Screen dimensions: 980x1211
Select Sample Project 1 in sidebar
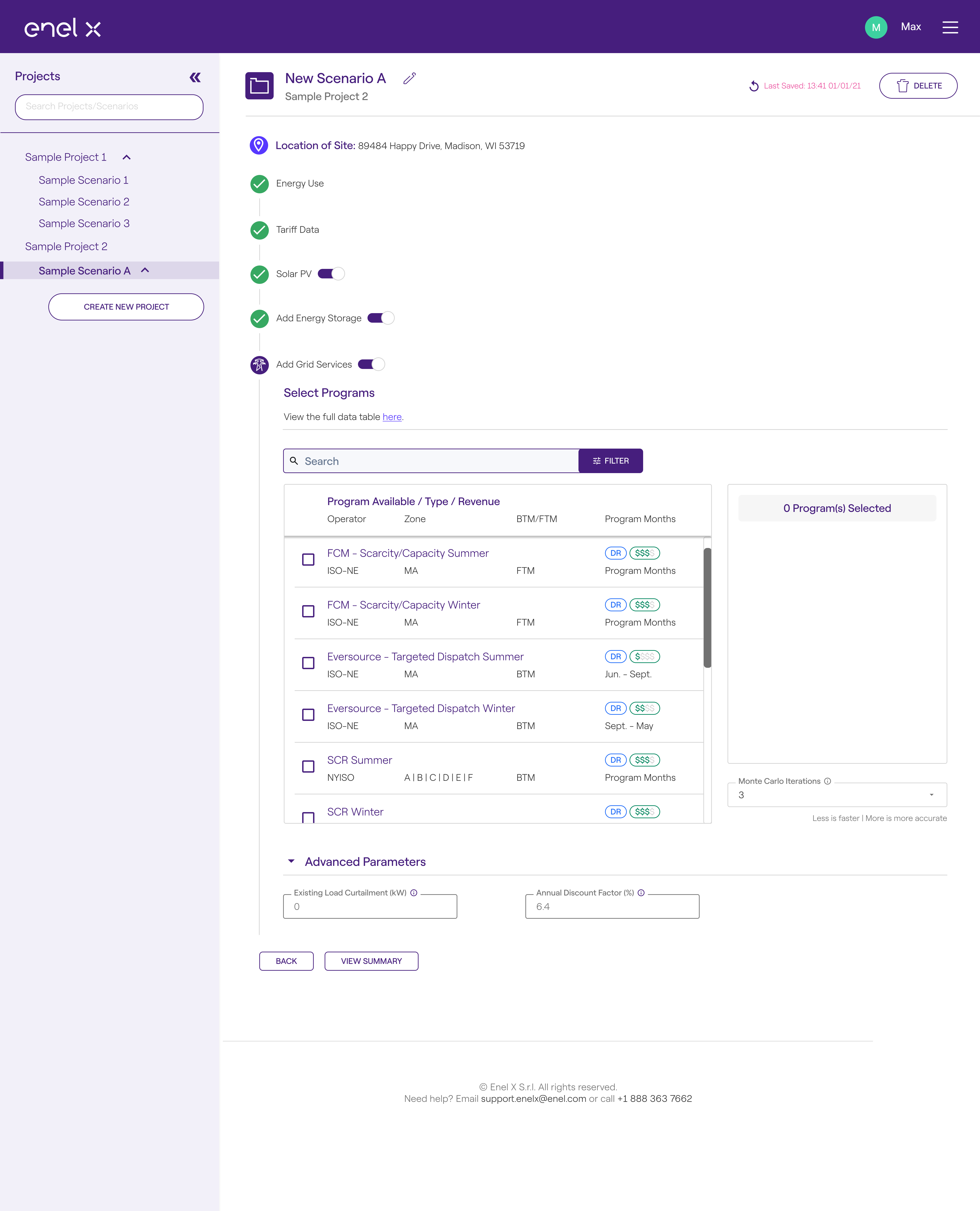(x=66, y=157)
